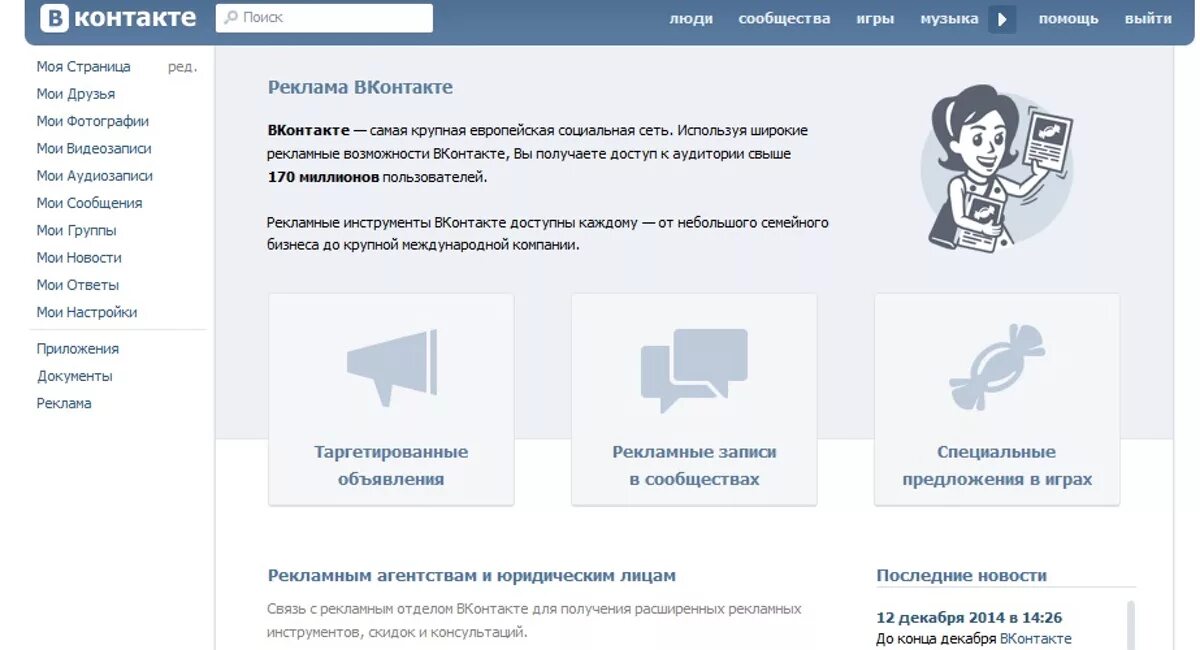Select Рекламные записи в сообществах label
The height and width of the screenshot is (650, 1200).
click(694, 465)
